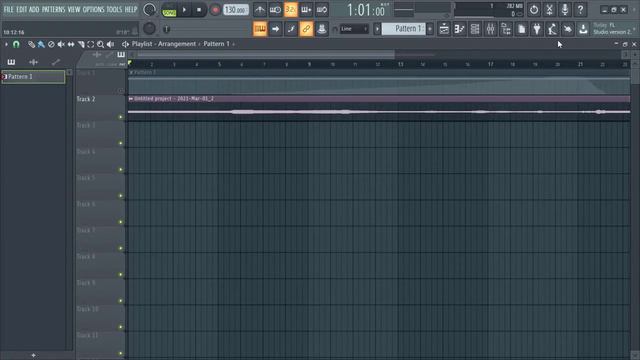This screenshot has width=640, height=360.
Task: Open the playlist options arrow menu
Action: click(6, 44)
